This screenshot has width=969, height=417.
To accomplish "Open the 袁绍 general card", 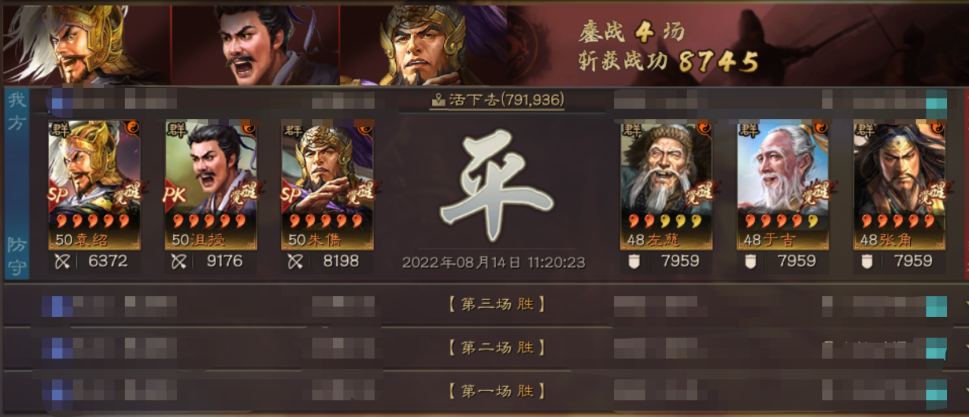I will [95, 185].
